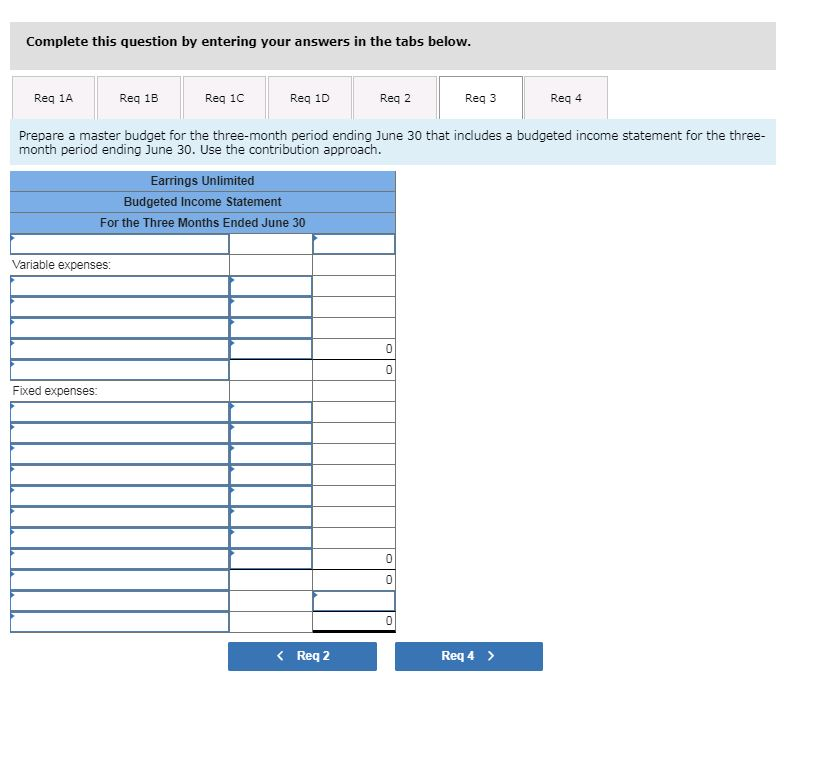Open first line-item dropdown below Fixed expenses

click(119, 412)
